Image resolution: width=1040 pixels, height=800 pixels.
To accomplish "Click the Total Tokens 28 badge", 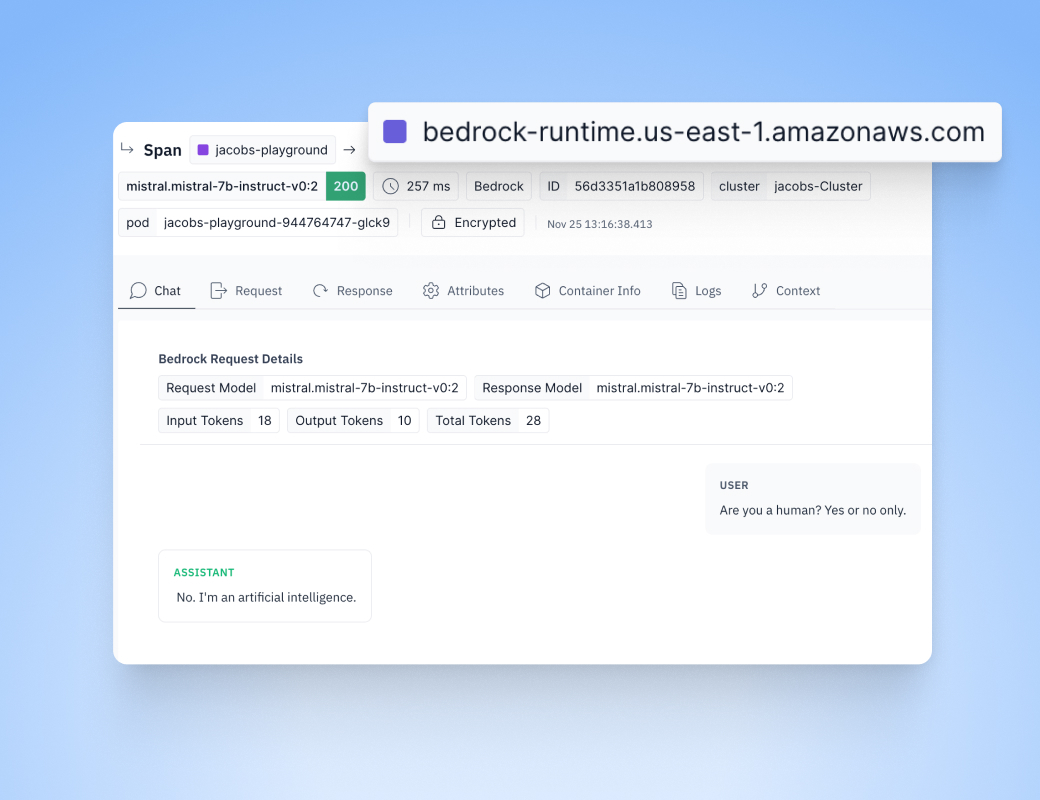I will pyautogui.click(x=487, y=421).
